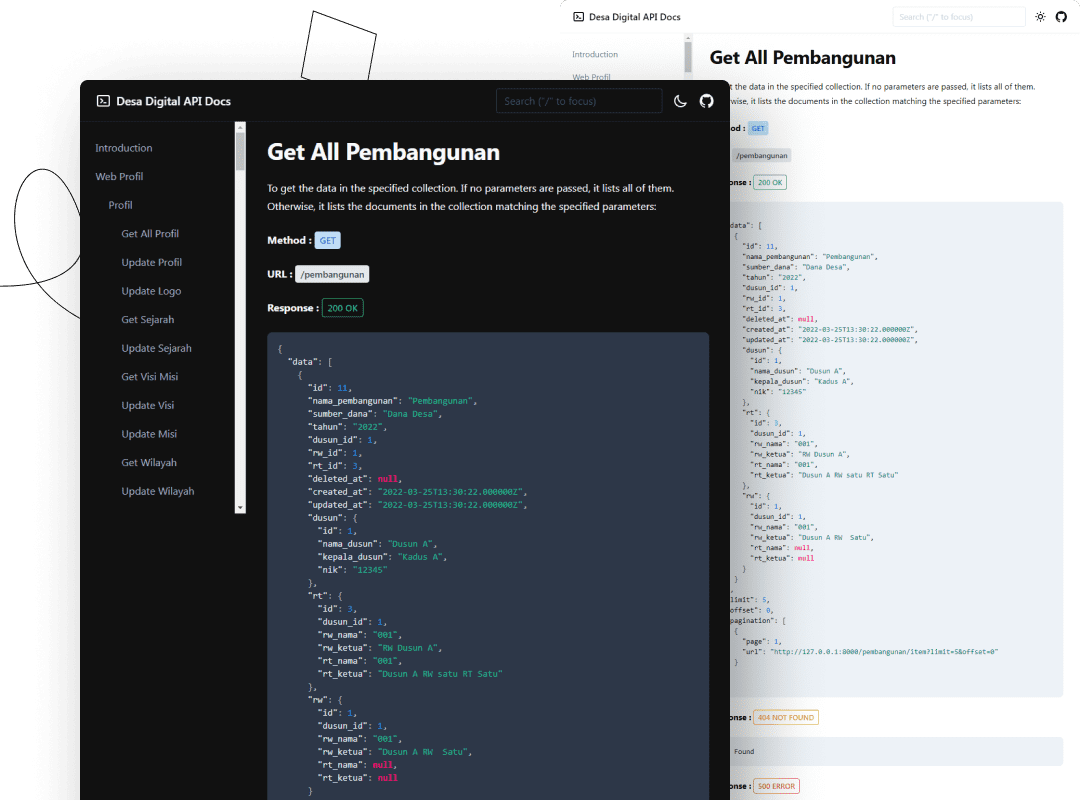Click the terminal logo icon in dark header
This screenshot has width=1080, height=800.
click(103, 101)
